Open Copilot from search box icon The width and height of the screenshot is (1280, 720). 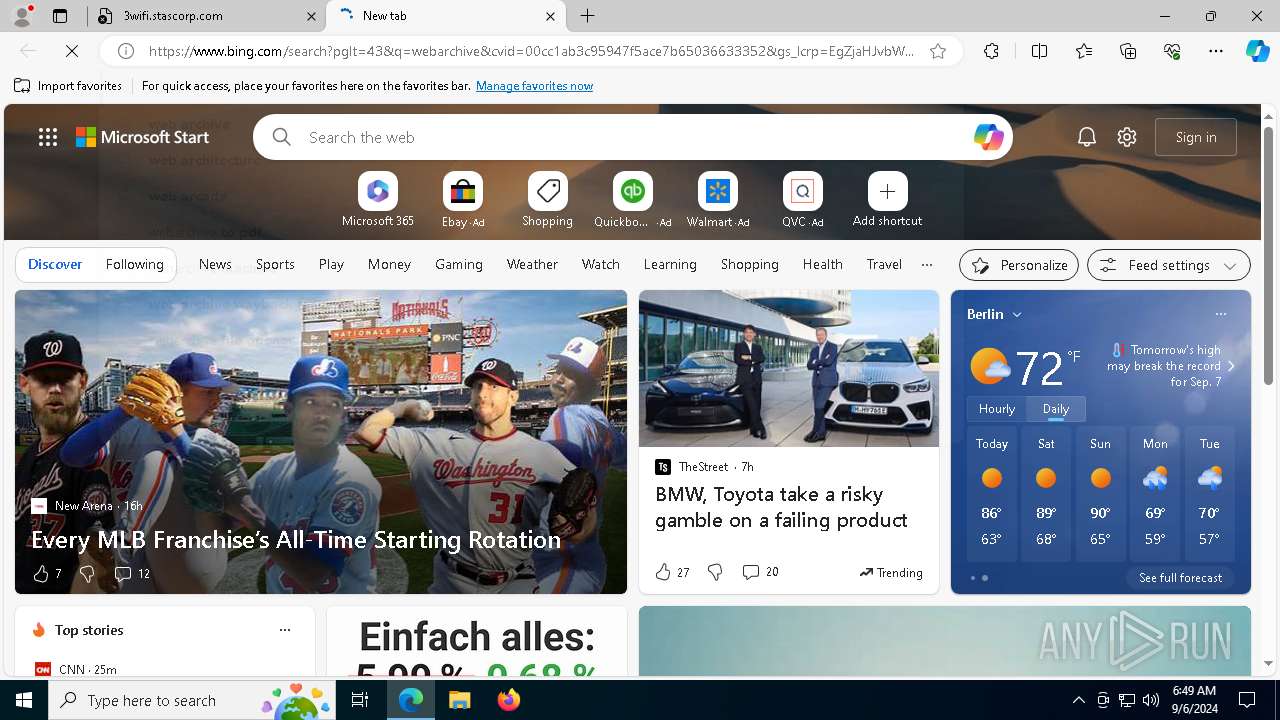click(988, 137)
